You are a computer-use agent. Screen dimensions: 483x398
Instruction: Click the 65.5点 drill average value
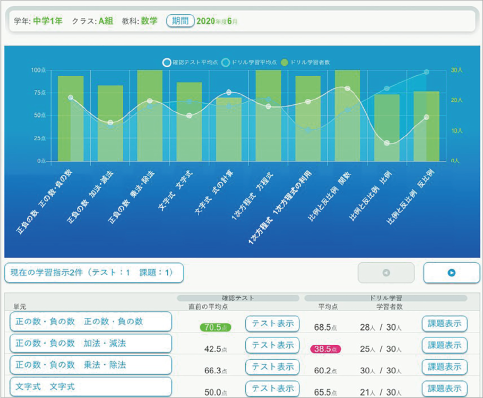[x=325, y=392]
